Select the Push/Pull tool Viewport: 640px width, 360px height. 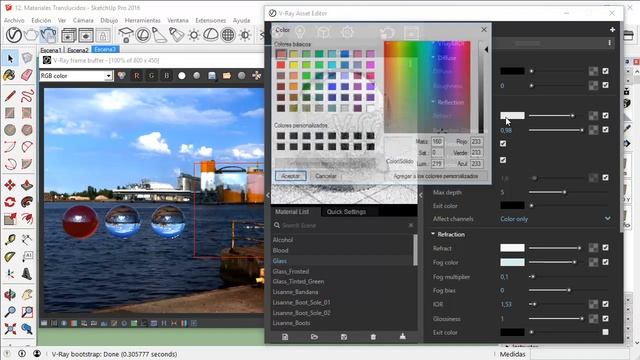coord(27,185)
